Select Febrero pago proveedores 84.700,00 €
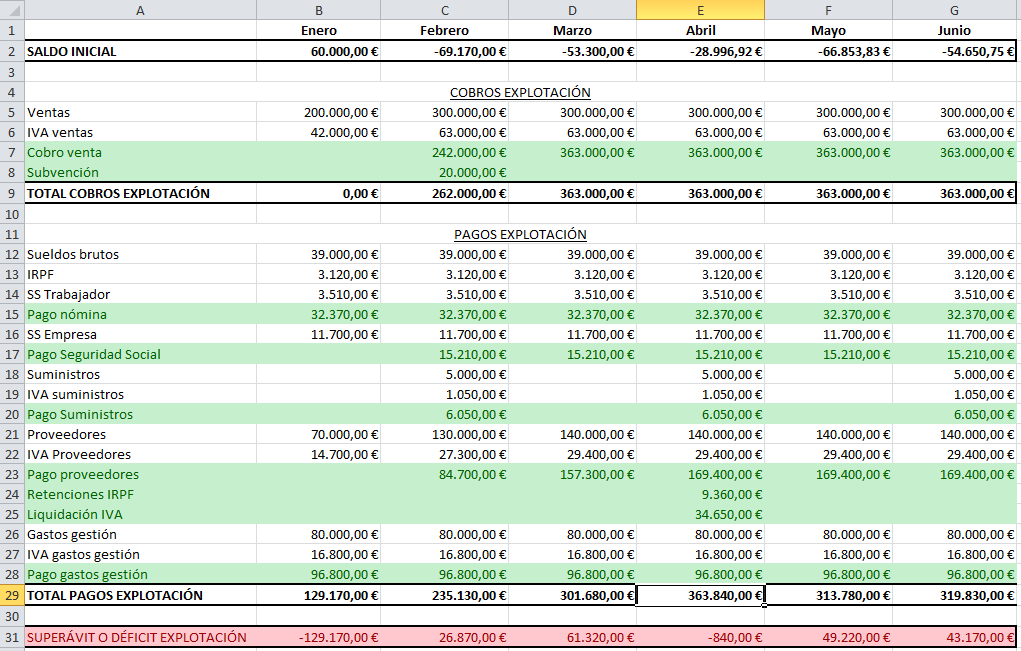The image size is (1021, 651). (445, 475)
